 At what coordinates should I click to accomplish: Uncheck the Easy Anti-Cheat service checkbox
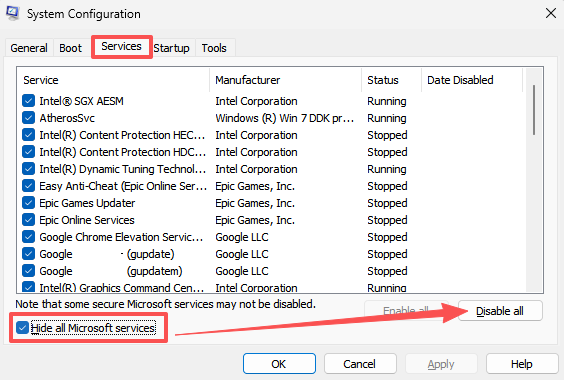[x=28, y=186]
